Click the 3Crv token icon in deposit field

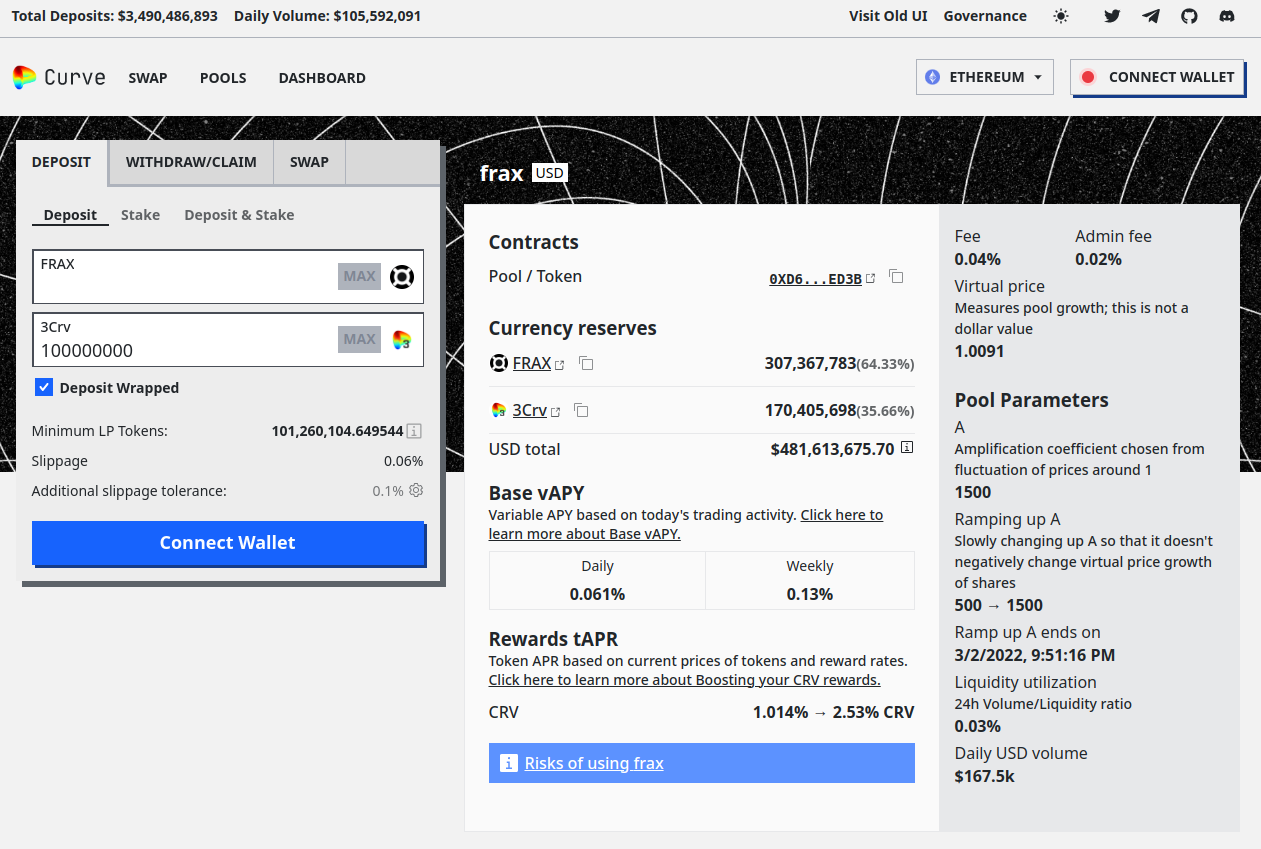402,340
